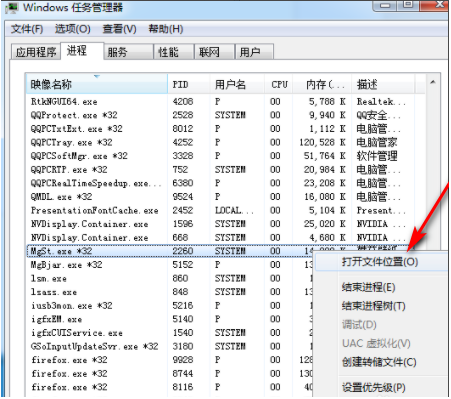Select the GSoInputUpdateSvr.exe *32 process

[170, 347]
